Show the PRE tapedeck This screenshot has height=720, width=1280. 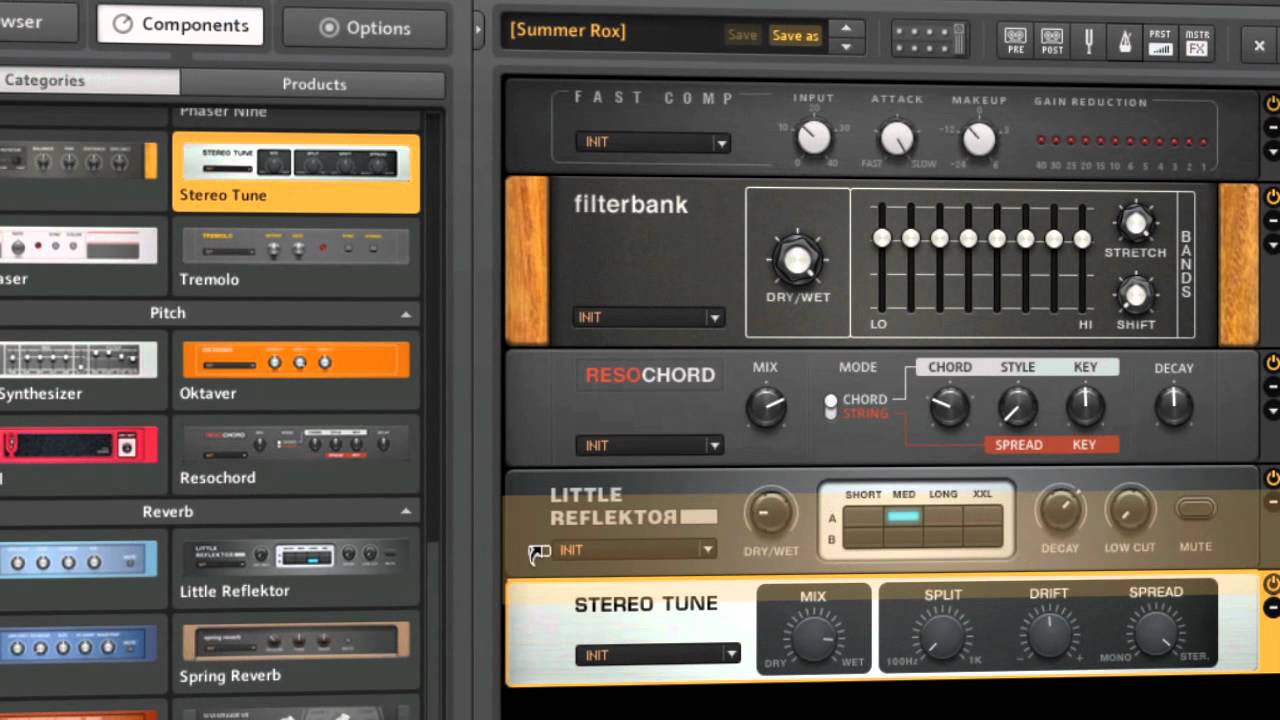(x=1016, y=40)
